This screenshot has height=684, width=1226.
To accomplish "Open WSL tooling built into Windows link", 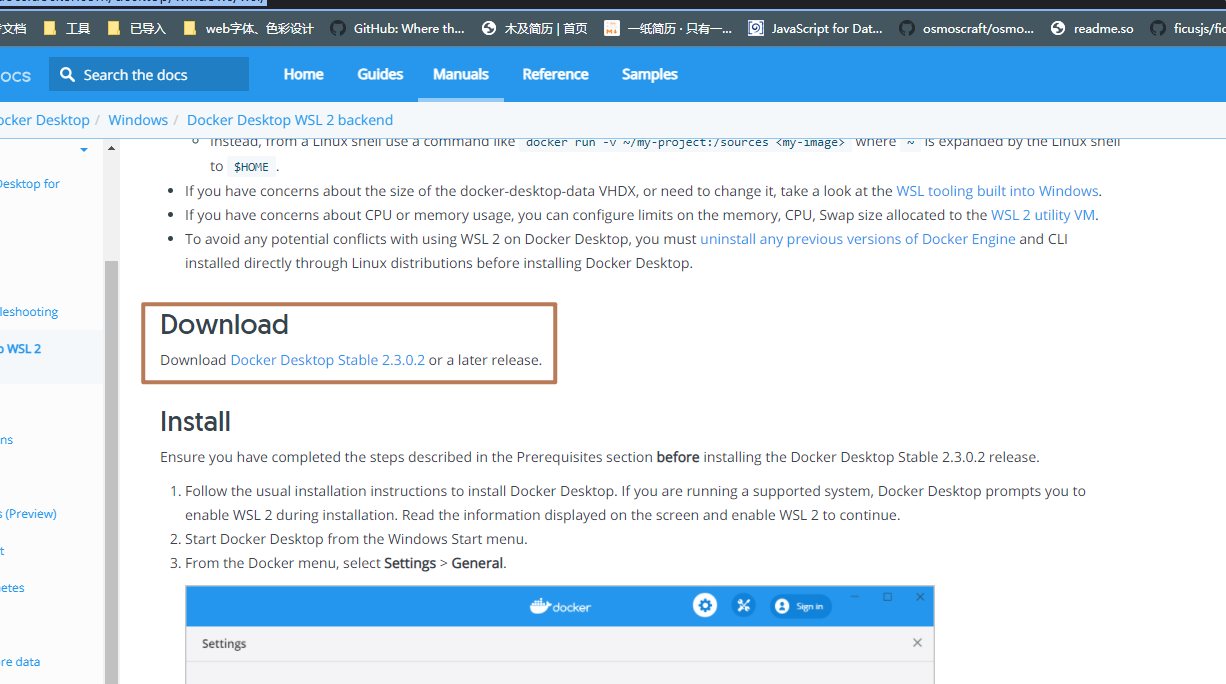I will tap(997, 191).
